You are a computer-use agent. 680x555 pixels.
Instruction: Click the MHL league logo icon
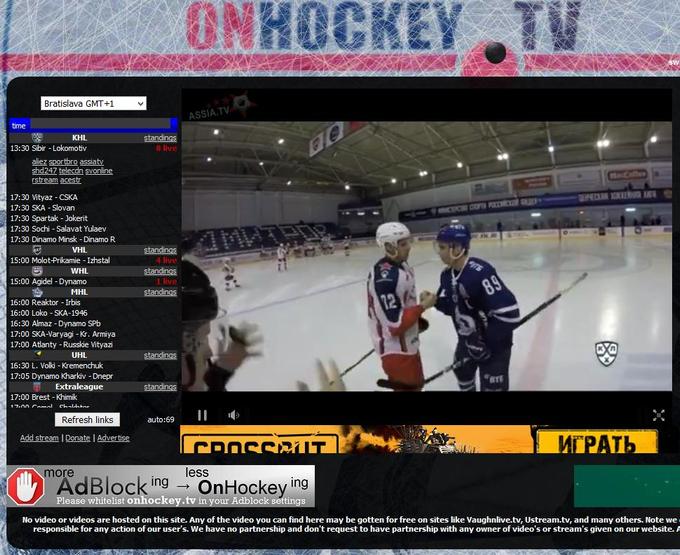tap(37, 292)
